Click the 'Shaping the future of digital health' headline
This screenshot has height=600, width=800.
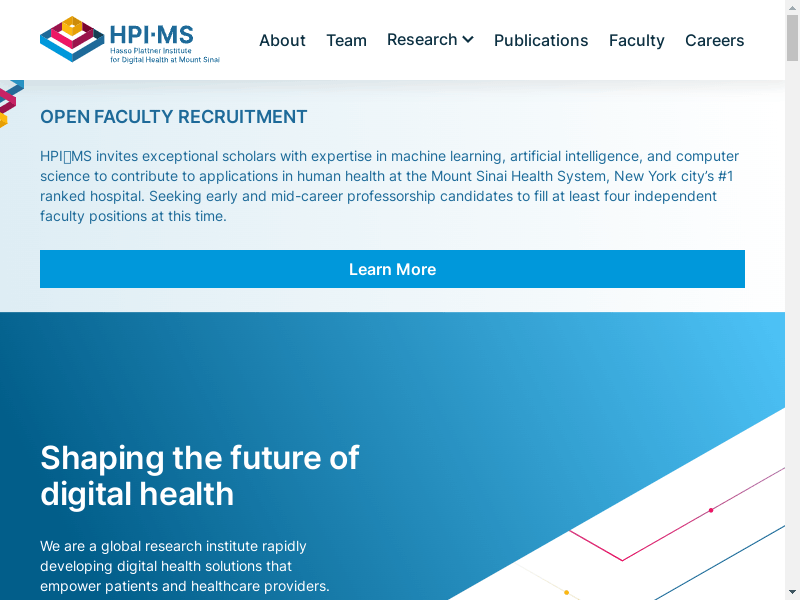click(199, 476)
